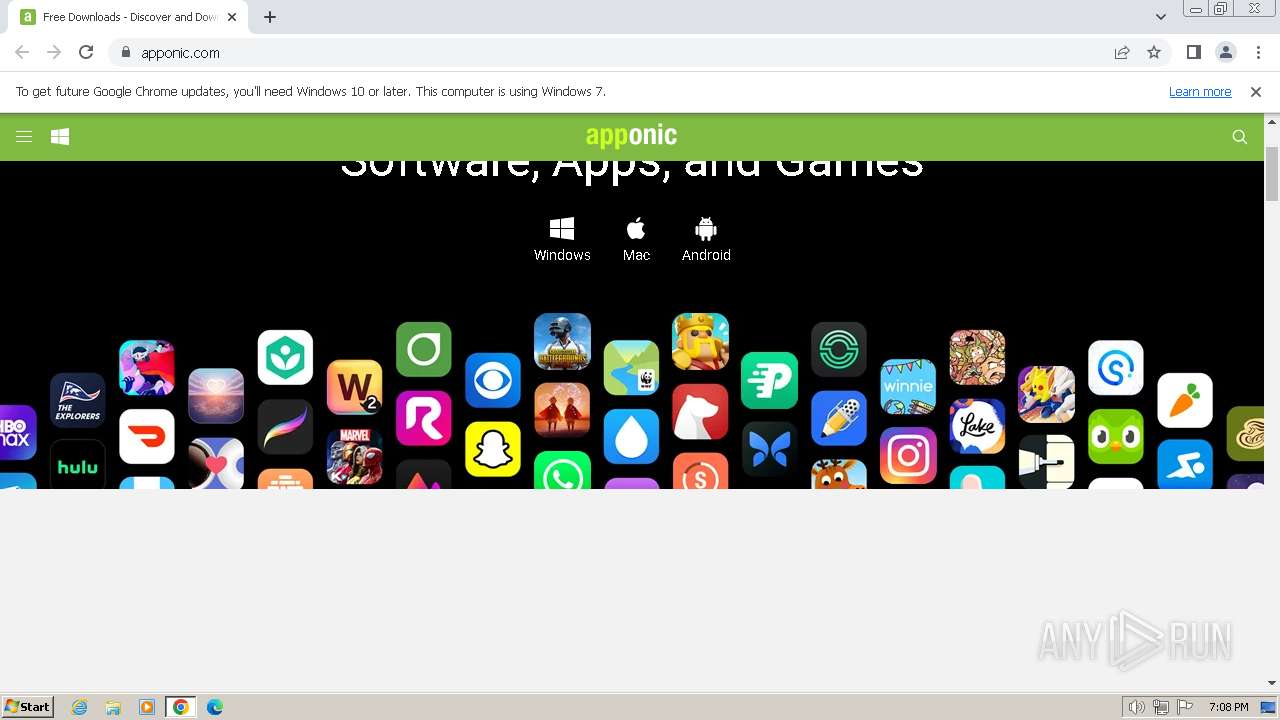Open the Instacart carrot app icon
The image size is (1280, 720).
tap(1185, 400)
